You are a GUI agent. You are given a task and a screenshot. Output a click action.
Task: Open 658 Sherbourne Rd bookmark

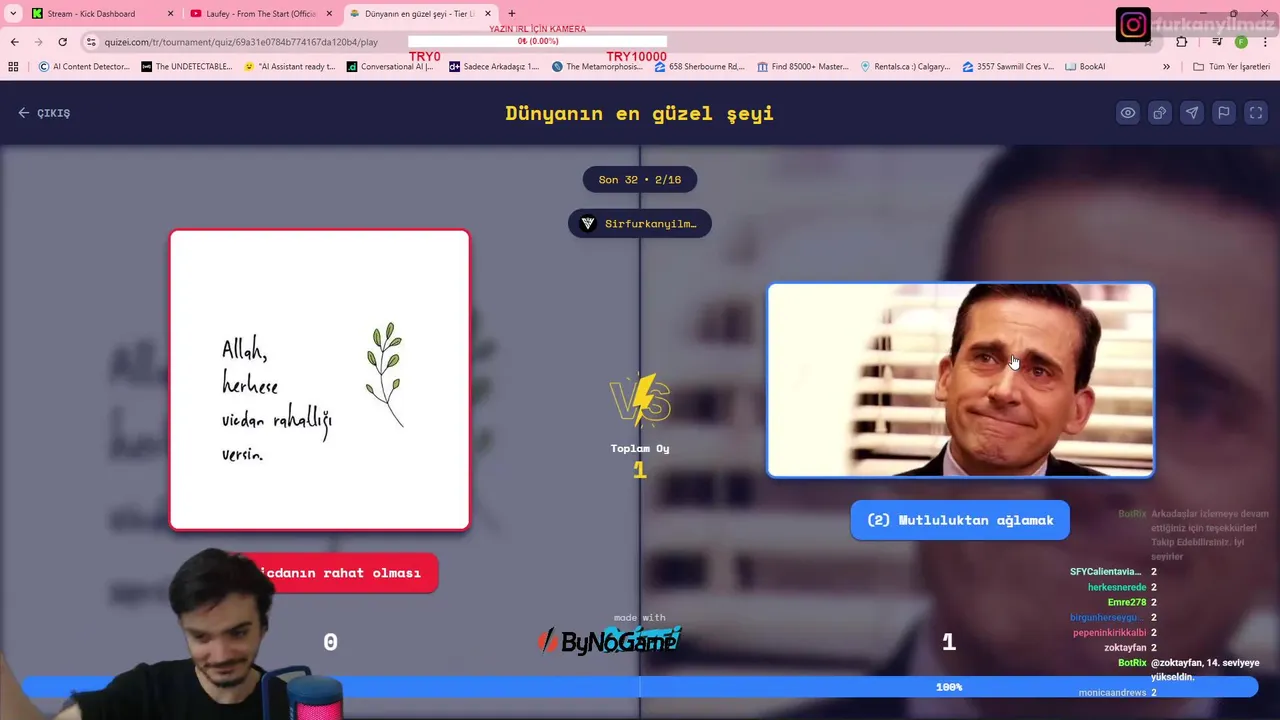point(700,67)
